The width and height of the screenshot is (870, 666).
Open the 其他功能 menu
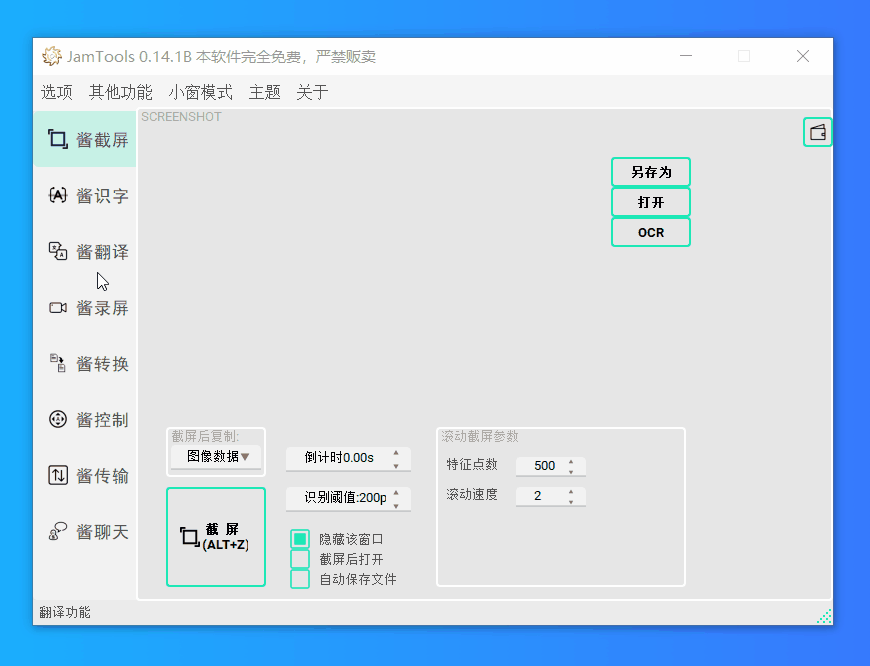point(120,92)
